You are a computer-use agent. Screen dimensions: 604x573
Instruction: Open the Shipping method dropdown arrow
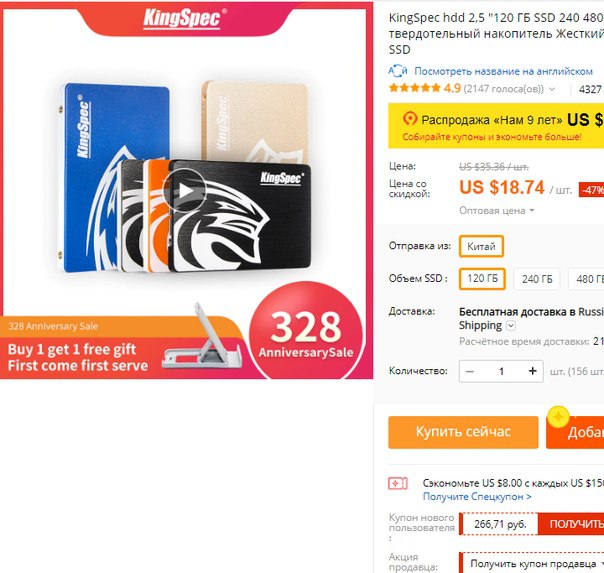(511, 326)
